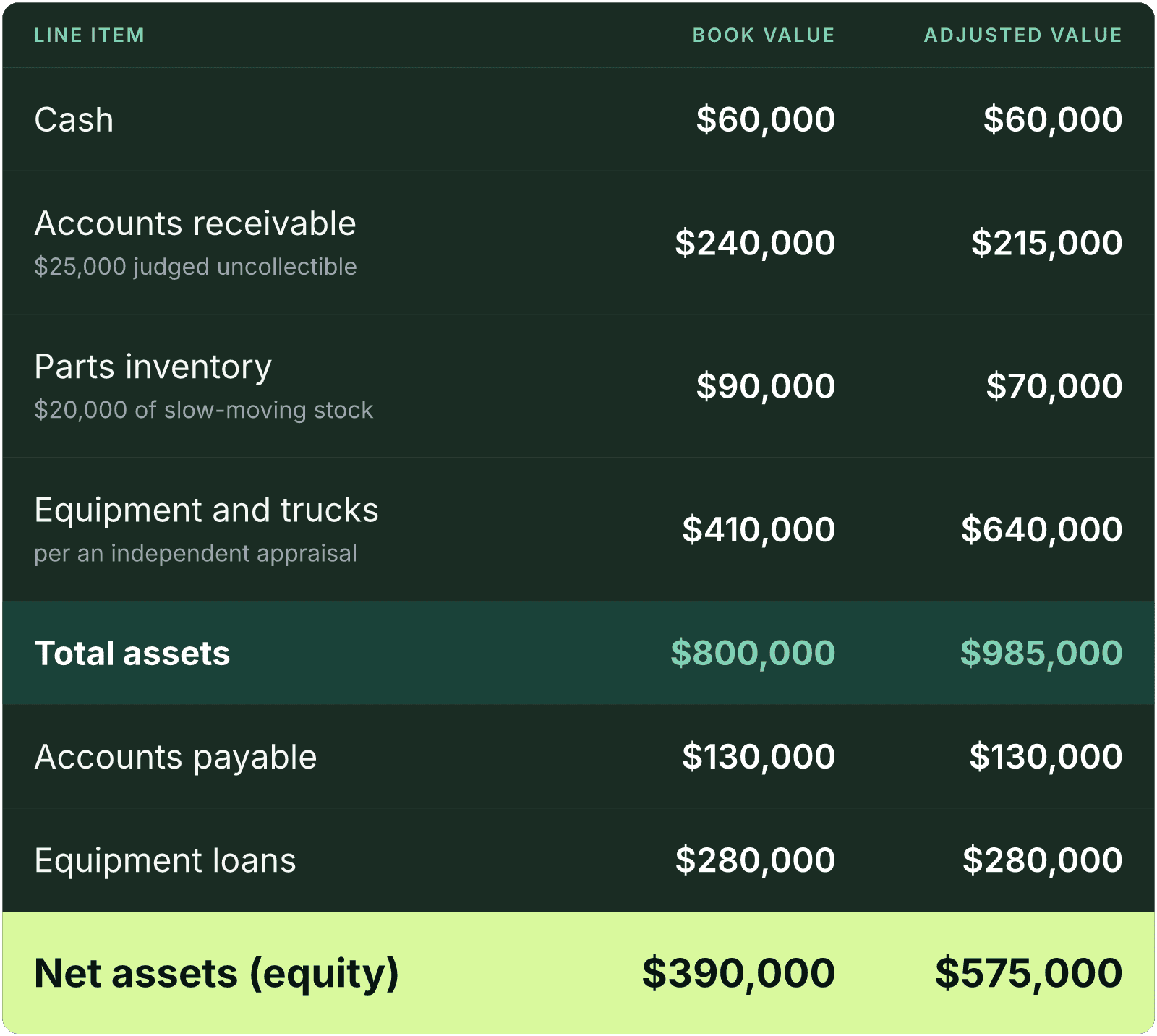The height and width of the screenshot is (1036, 1157).
Task: Click Net assets adjusted value $575,000
Action: 1028,973
